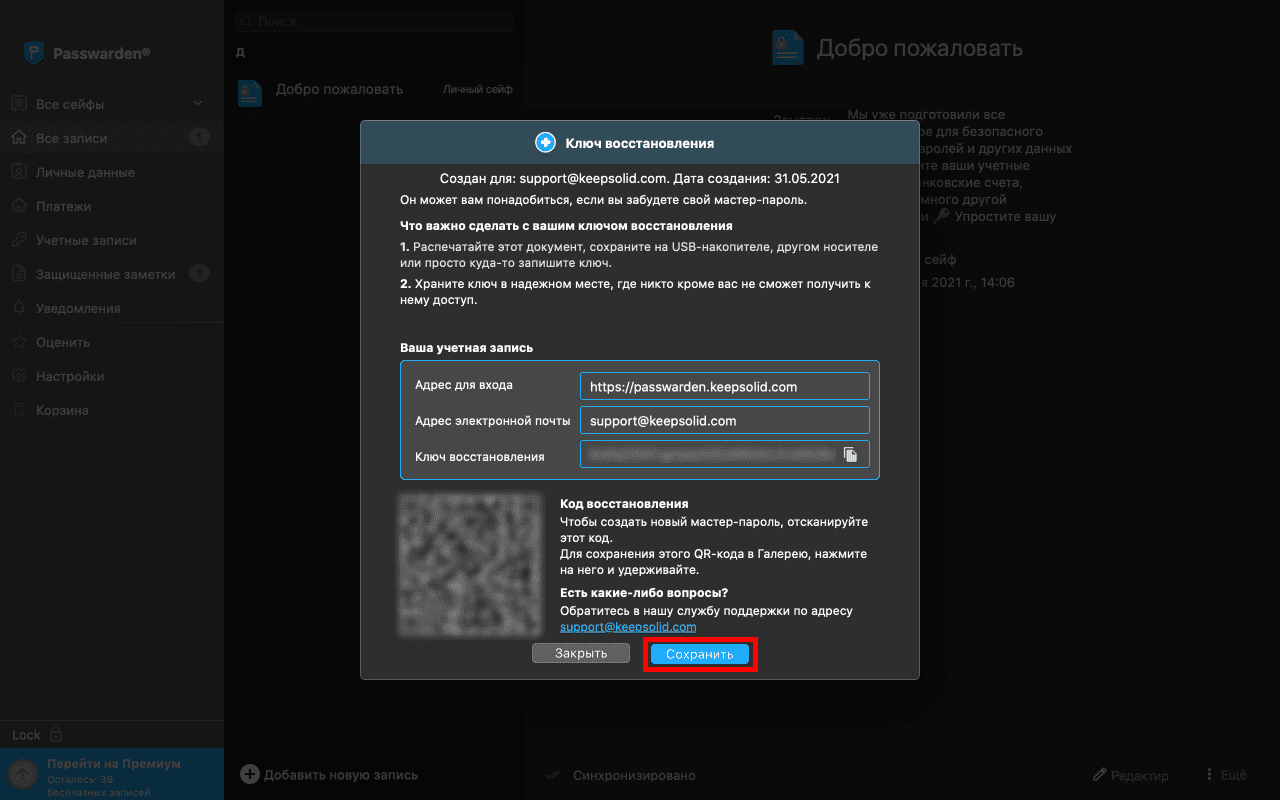Open Защищенные заметки section
Viewport: 1280px width, 800px height.
tap(105, 274)
